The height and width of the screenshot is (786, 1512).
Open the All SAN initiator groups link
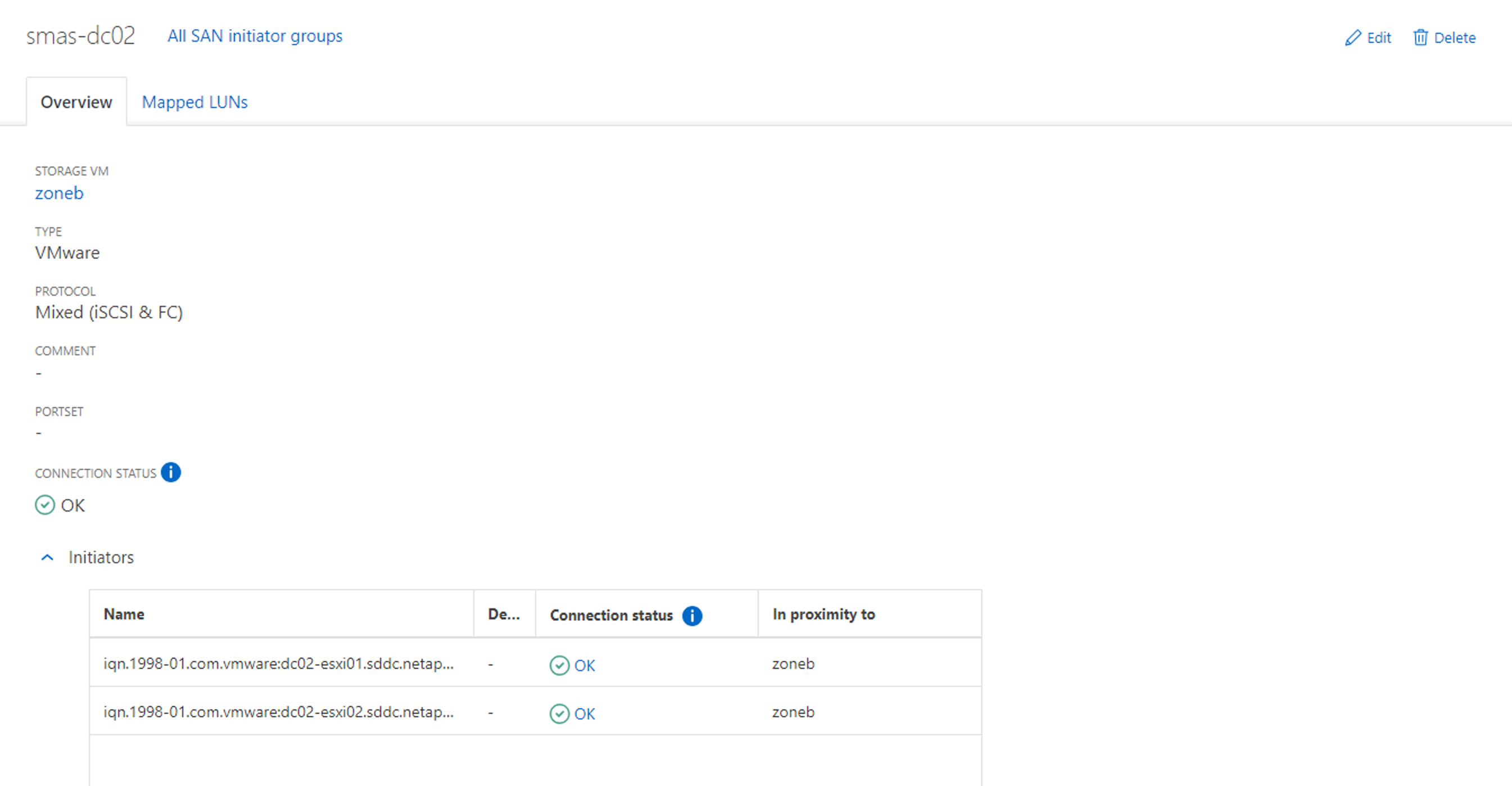click(255, 36)
